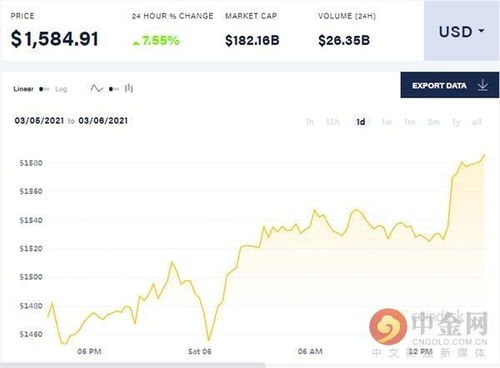Click the green 24 hour change arrow
The image size is (500, 368).
coord(135,43)
